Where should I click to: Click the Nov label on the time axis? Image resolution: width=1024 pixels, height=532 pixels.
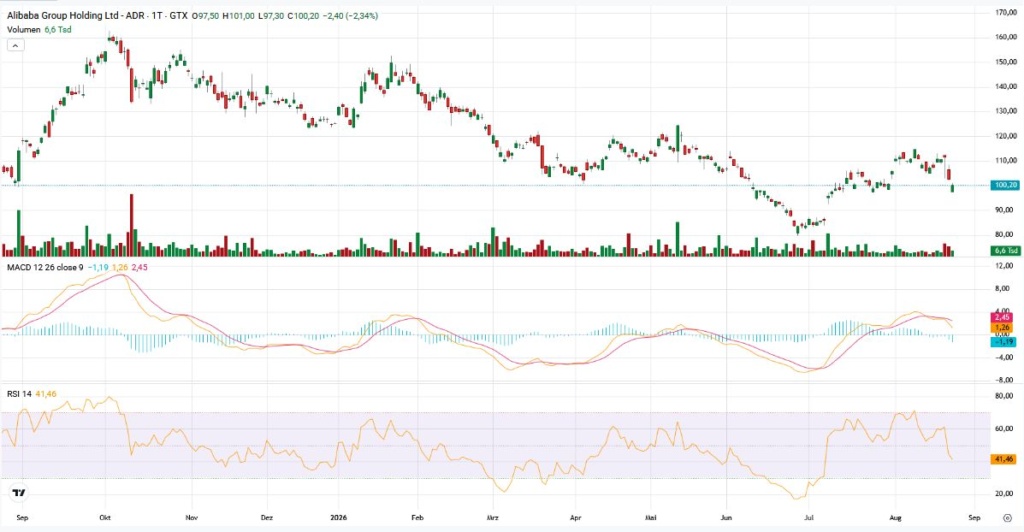pyautogui.click(x=192, y=518)
